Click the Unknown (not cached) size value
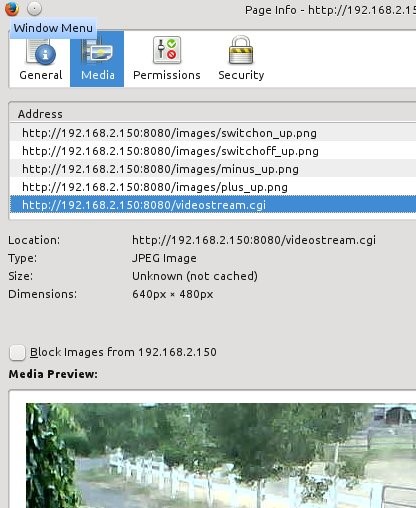 pos(195,276)
